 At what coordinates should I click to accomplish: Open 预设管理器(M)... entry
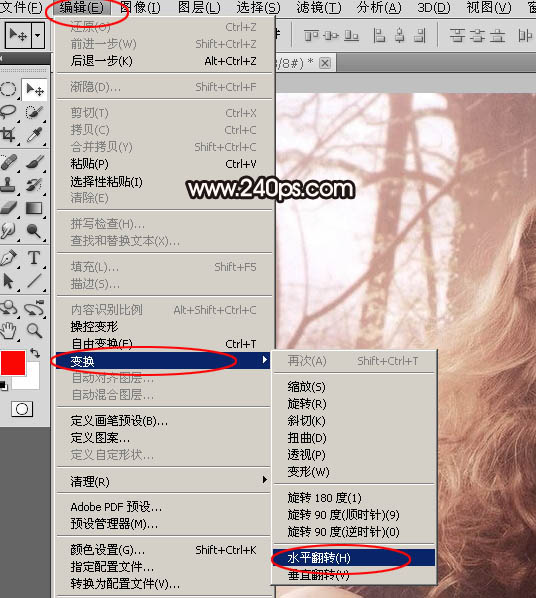(x=163, y=524)
